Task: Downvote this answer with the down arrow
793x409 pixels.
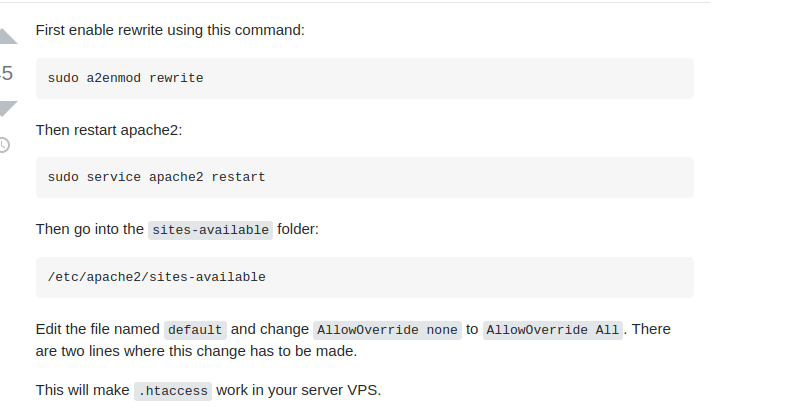Action: [x=7, y=109]
